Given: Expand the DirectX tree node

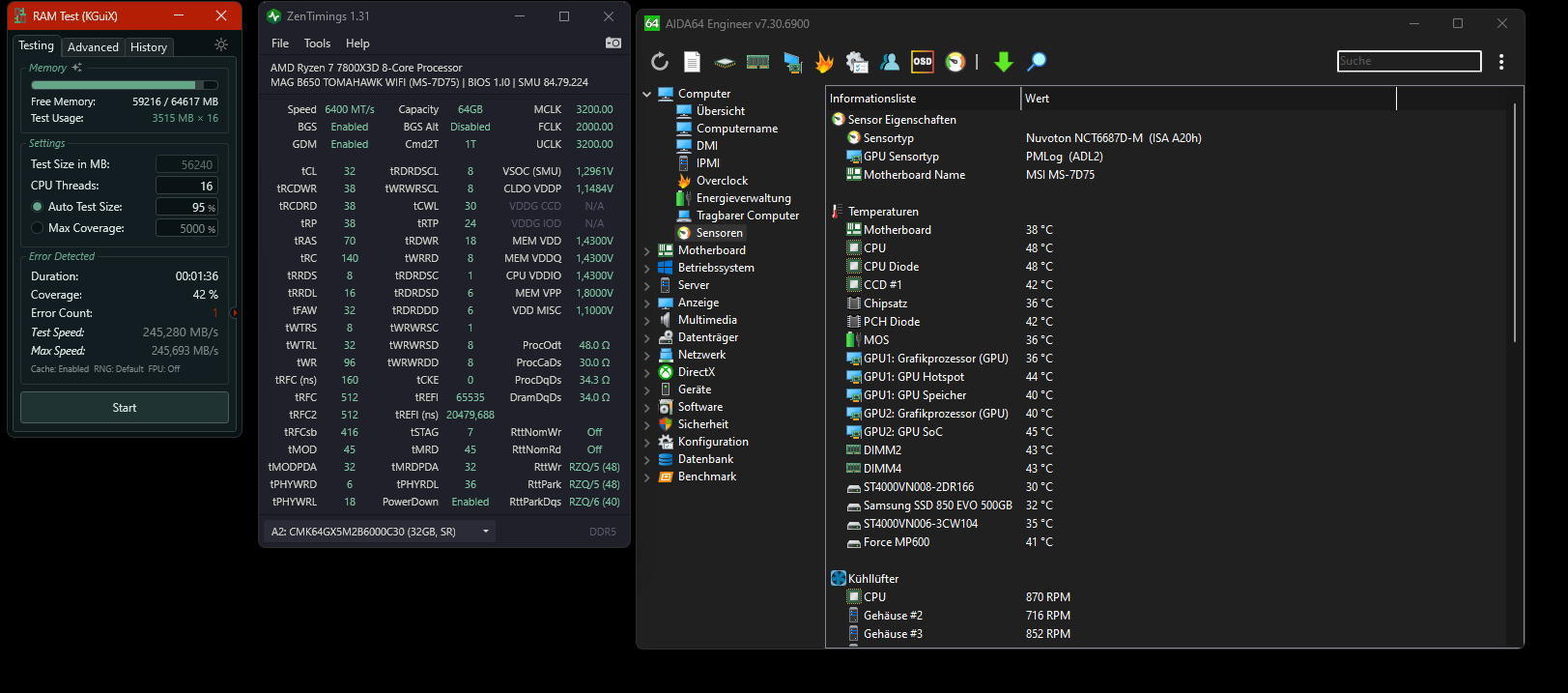Looking at the screenshot, I should click(647, 372).
